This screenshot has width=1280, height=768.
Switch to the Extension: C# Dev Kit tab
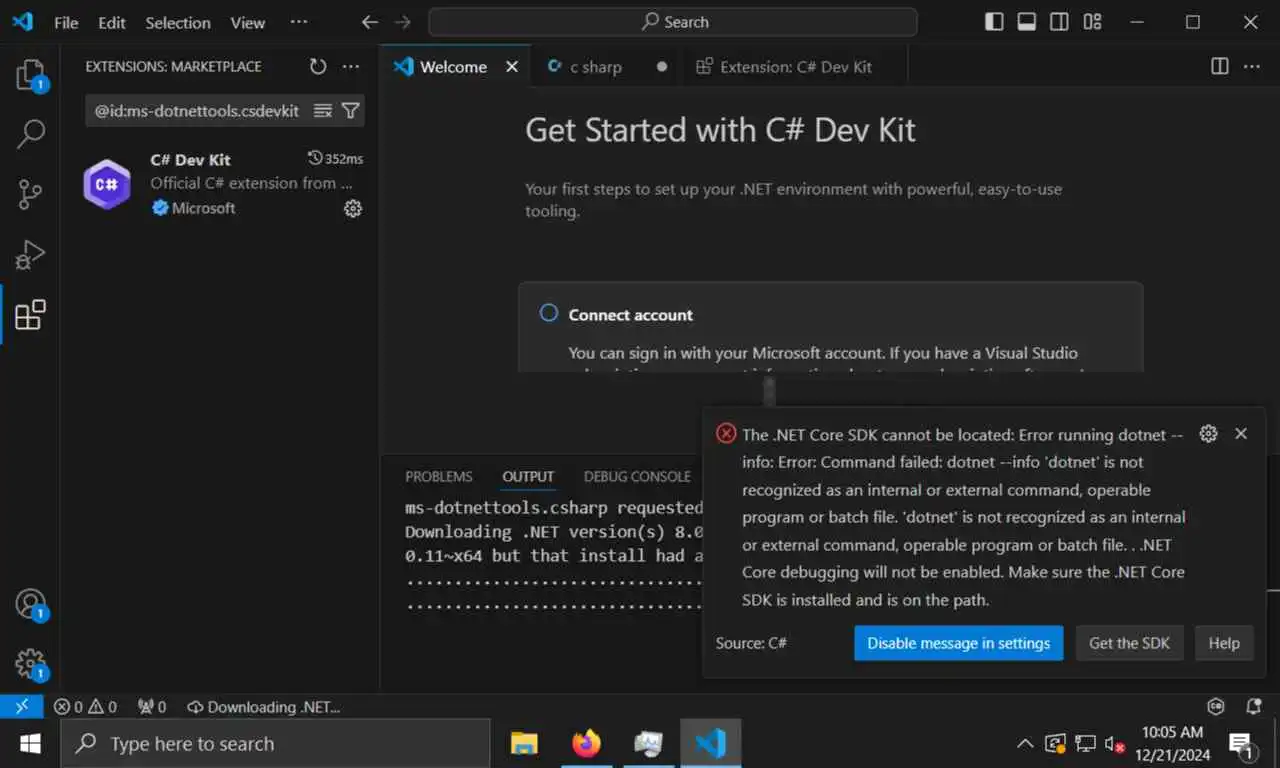[784, 67]
